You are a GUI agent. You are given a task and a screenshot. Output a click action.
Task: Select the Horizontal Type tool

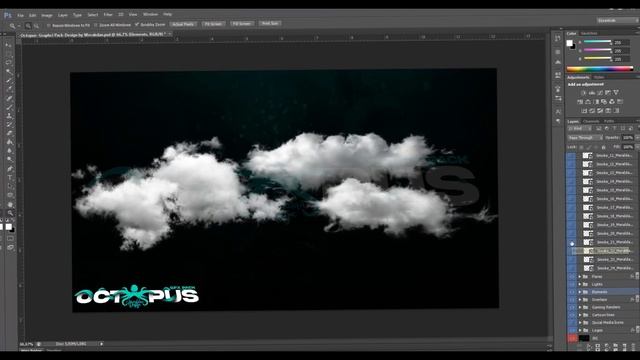9,178
